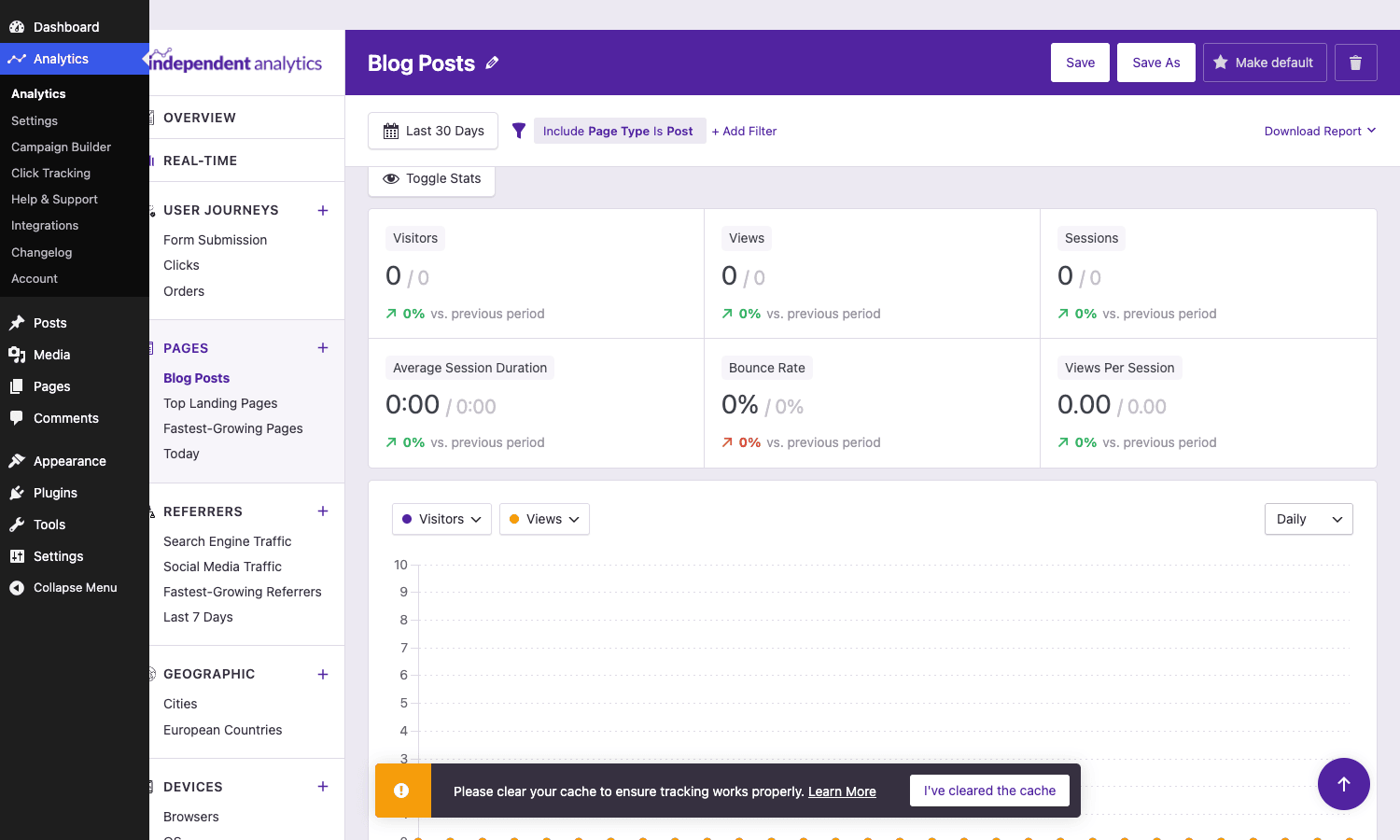This screenshot has height=840, width=1400.
Task: Open Social Media Traffic report
Action: pos(222,567)
